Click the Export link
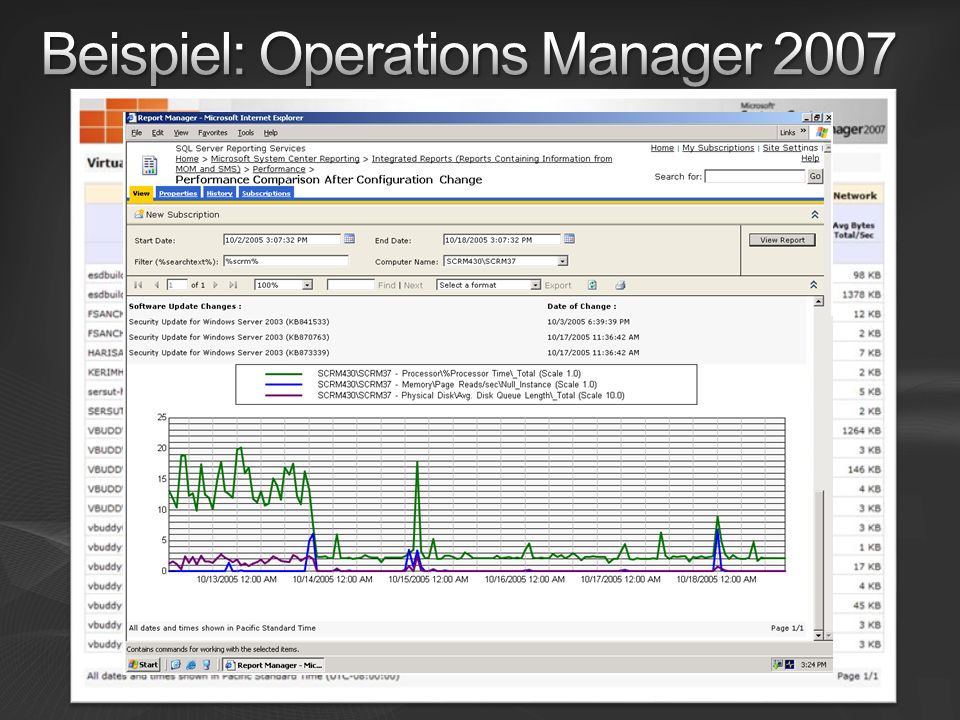 (558, 285)
